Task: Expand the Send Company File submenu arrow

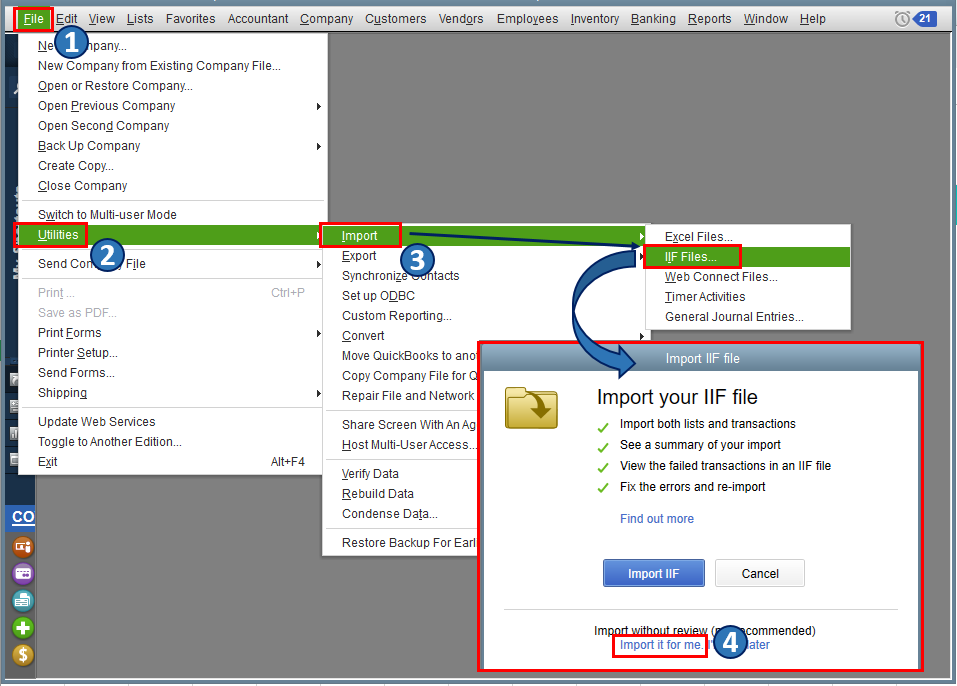Action: pyautogui.click(x=319, y=264)
